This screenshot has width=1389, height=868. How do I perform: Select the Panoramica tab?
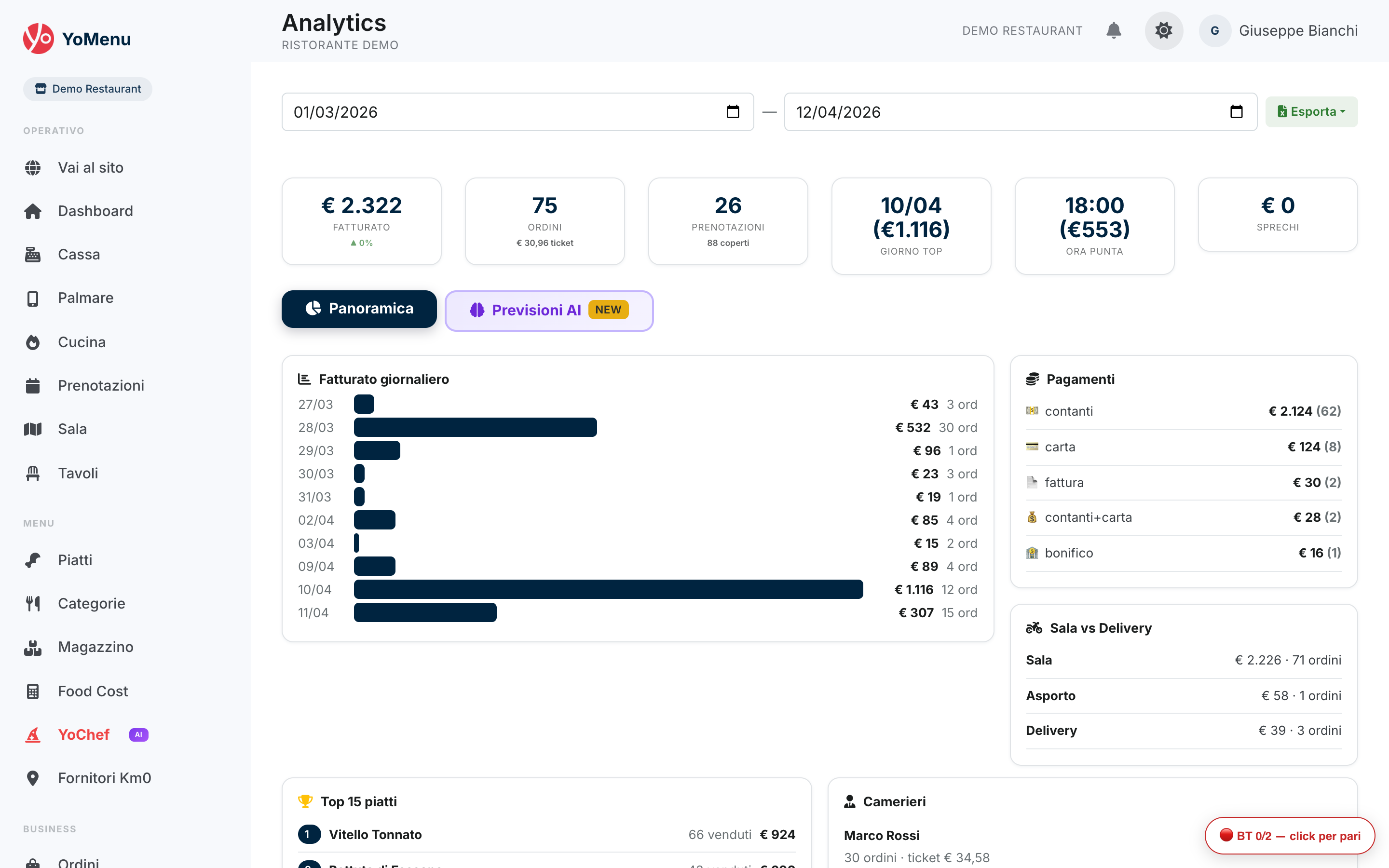tap(359, 309)
